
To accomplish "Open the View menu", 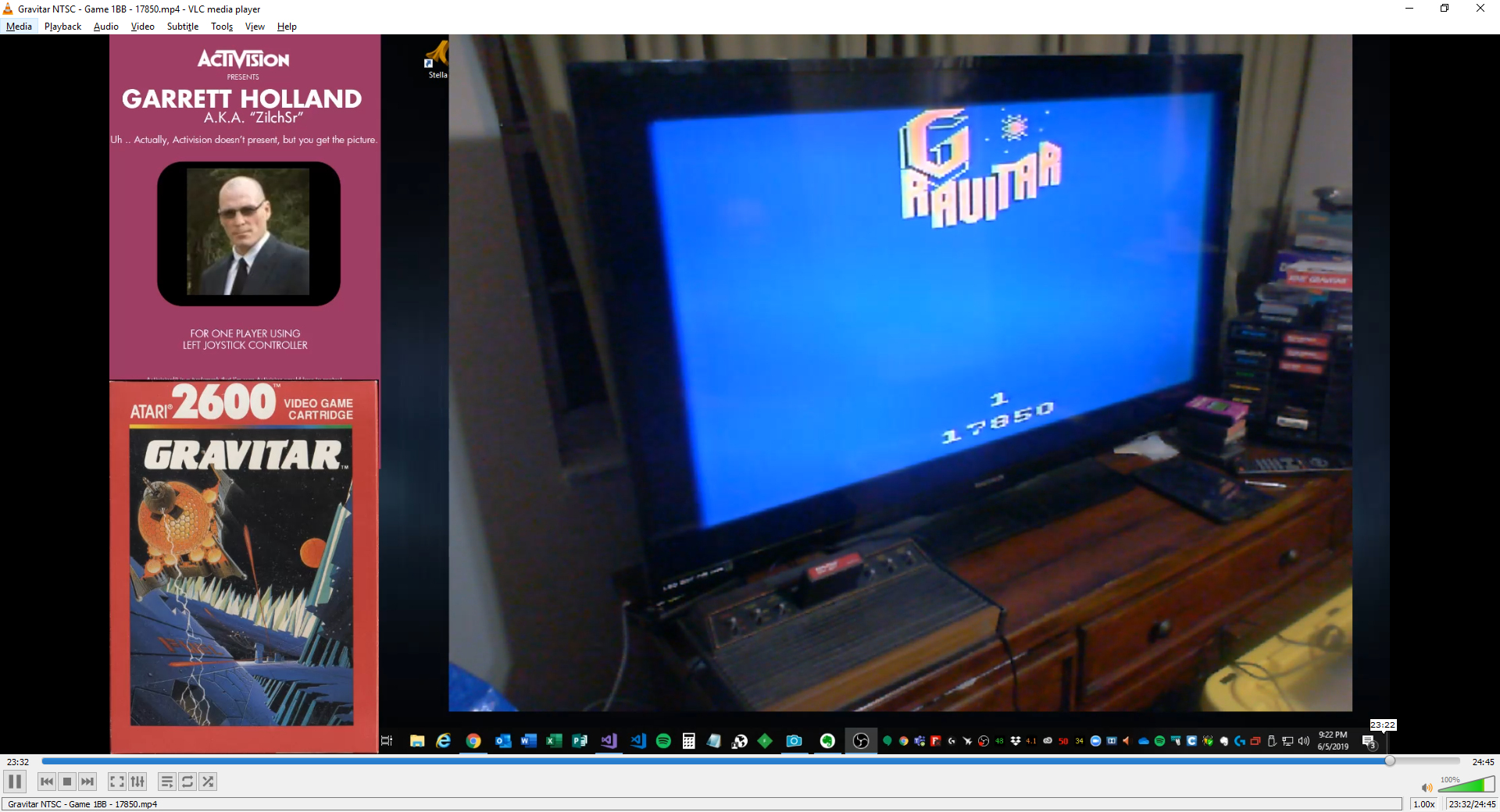I will (255, 27).
